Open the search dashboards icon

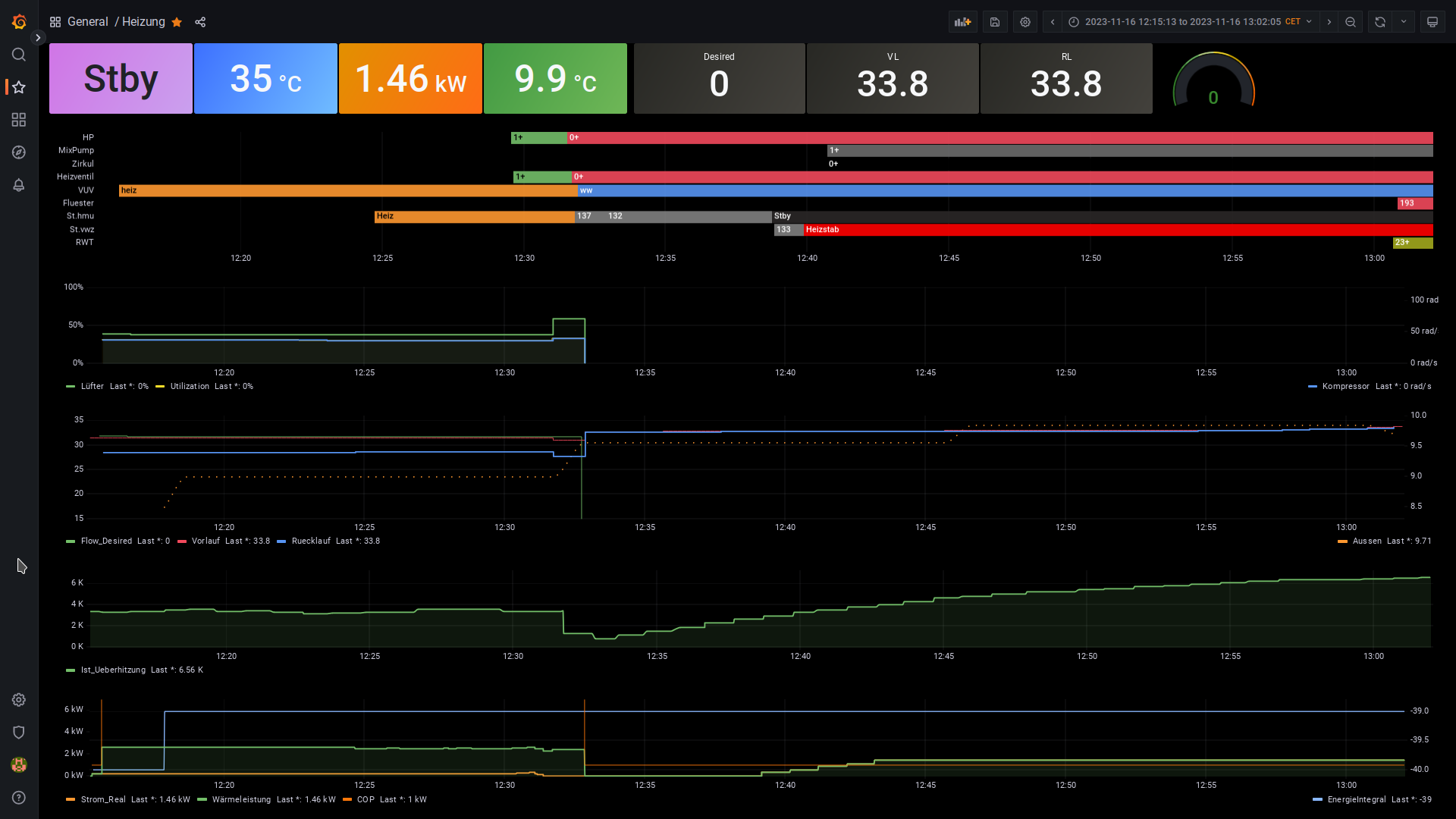19,55
